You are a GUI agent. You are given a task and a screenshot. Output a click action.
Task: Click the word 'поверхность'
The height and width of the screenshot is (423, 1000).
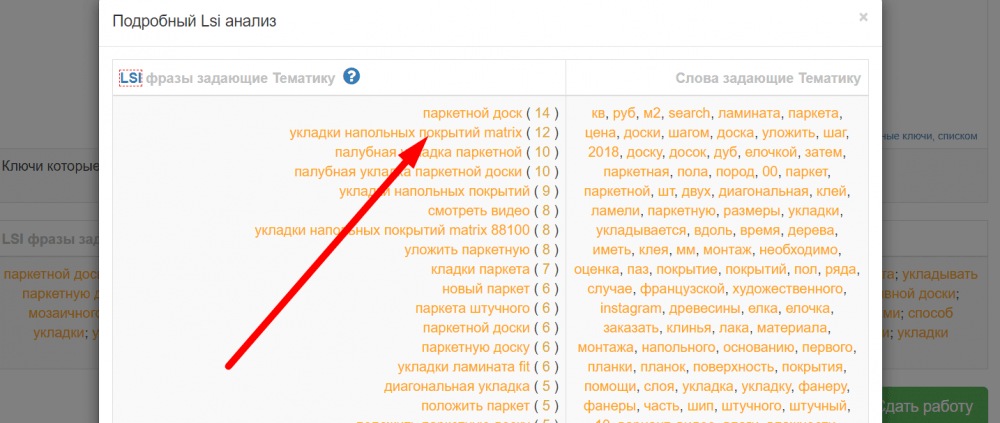click(735, 367)
